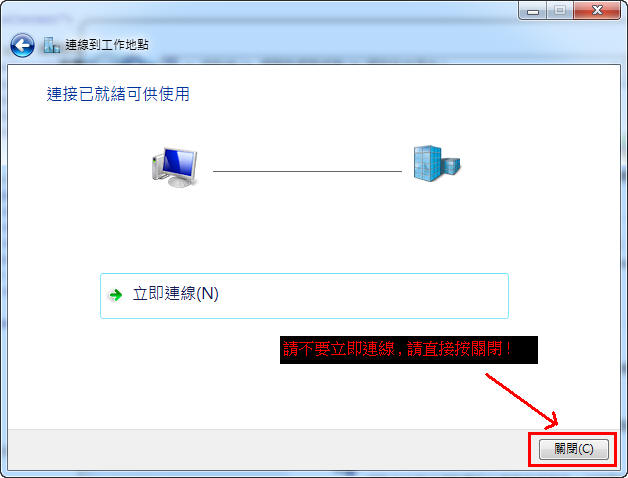Click the heading 連接已就緒可供使用
628x478 pixels.
point(118,95)
